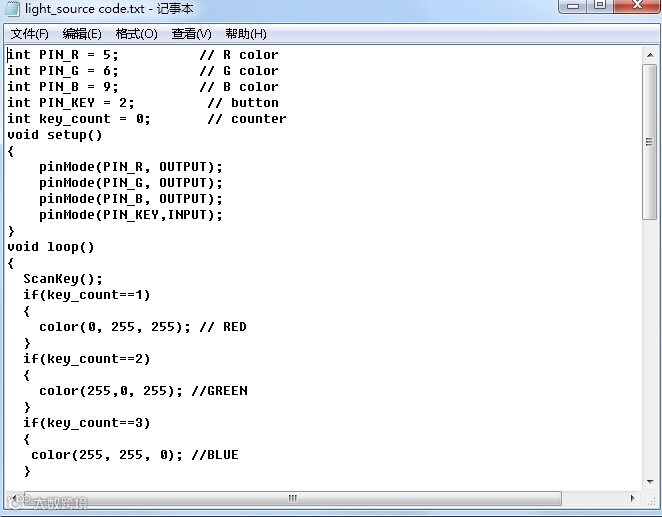Open the 查看(V) menu
The height and width of the screenshot is (517, 662).
191,34
